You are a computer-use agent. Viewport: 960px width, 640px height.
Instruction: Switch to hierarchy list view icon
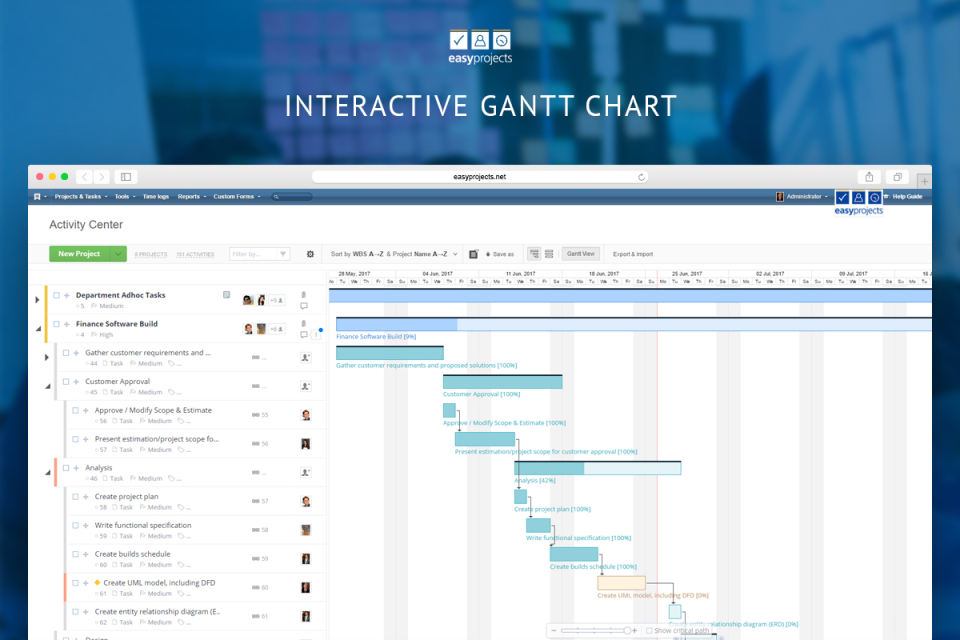(x=534, y=254)
